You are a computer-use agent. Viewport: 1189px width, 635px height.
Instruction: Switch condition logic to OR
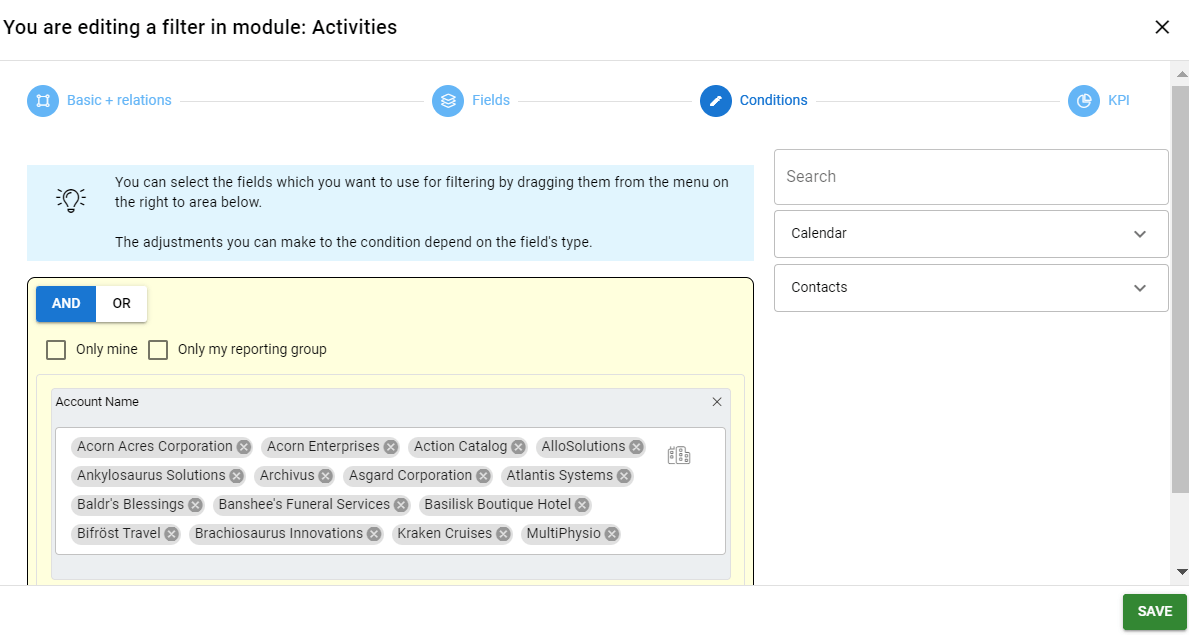click(x=120, y=303)
